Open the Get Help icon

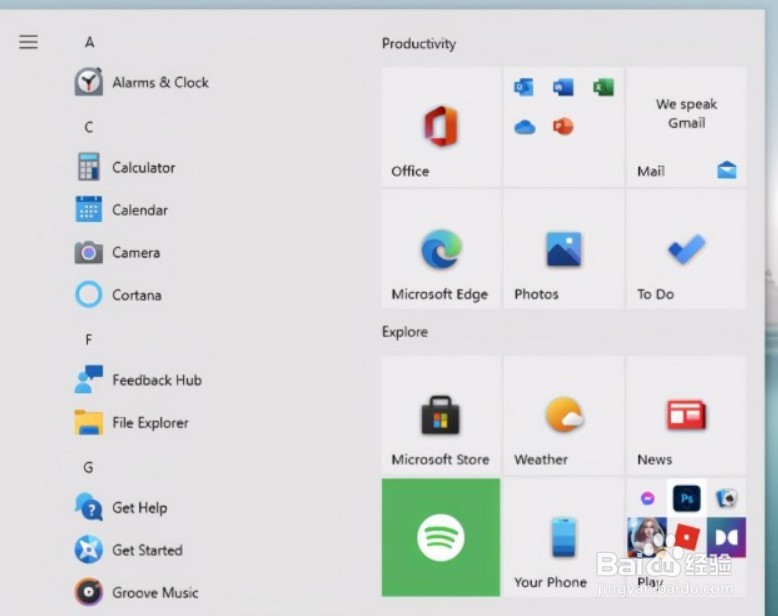[89, 507]
